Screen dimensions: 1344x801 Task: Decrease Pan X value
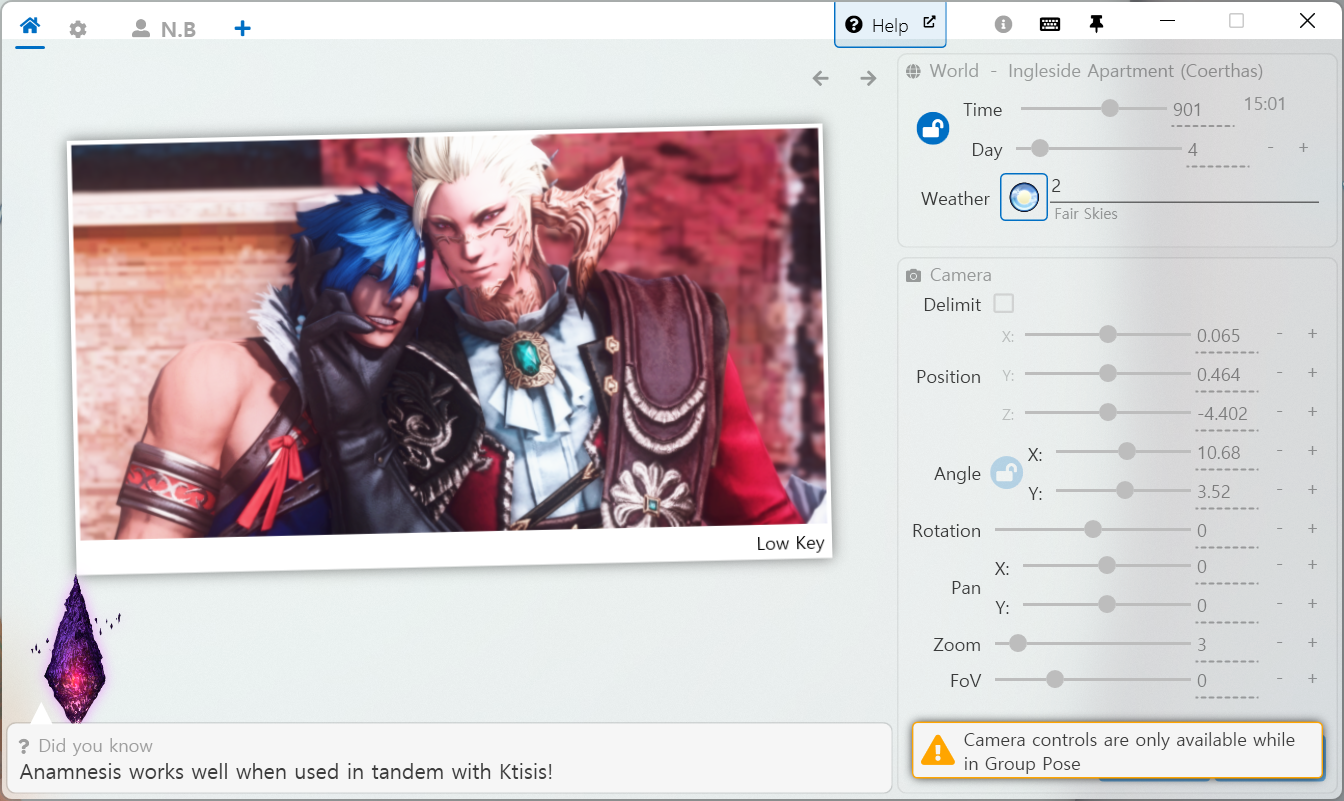[x=1280, y=565]
